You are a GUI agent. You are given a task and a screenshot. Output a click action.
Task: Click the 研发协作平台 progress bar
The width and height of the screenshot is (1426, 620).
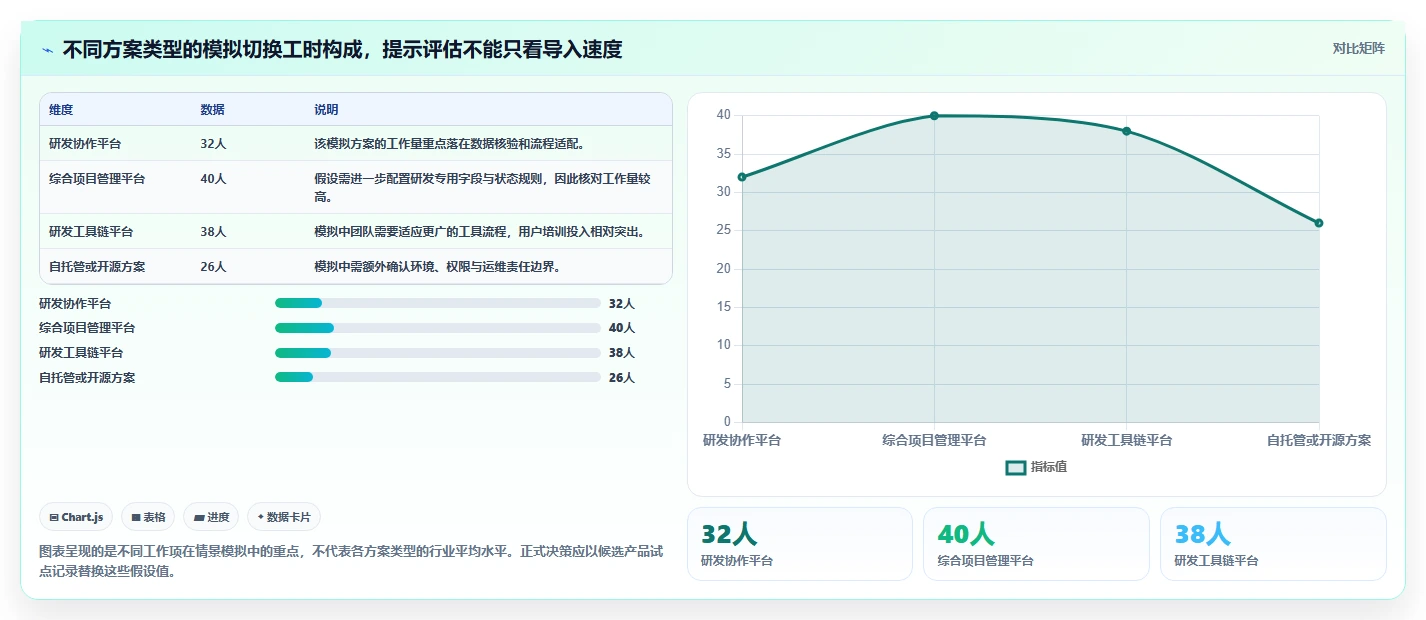pyautogui.click(x=437, y=303)
